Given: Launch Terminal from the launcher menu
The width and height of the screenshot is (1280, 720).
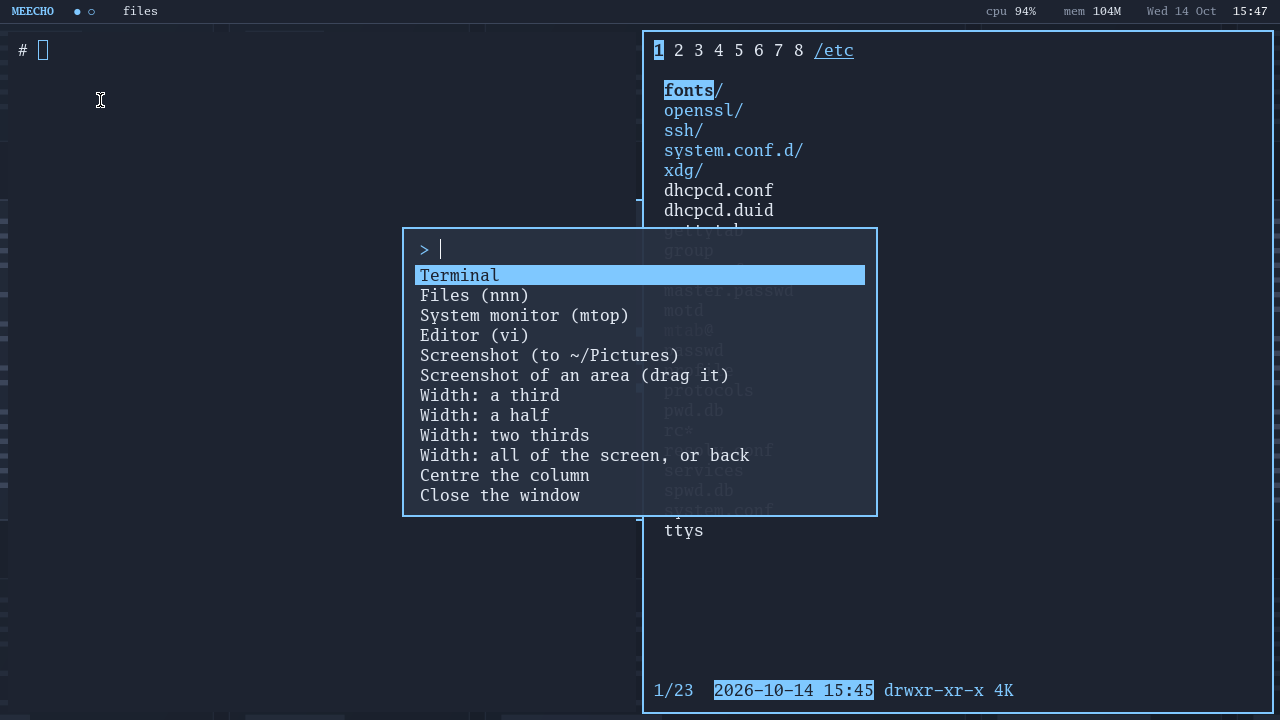Looking at the screenshot, I should pos(640,276).
